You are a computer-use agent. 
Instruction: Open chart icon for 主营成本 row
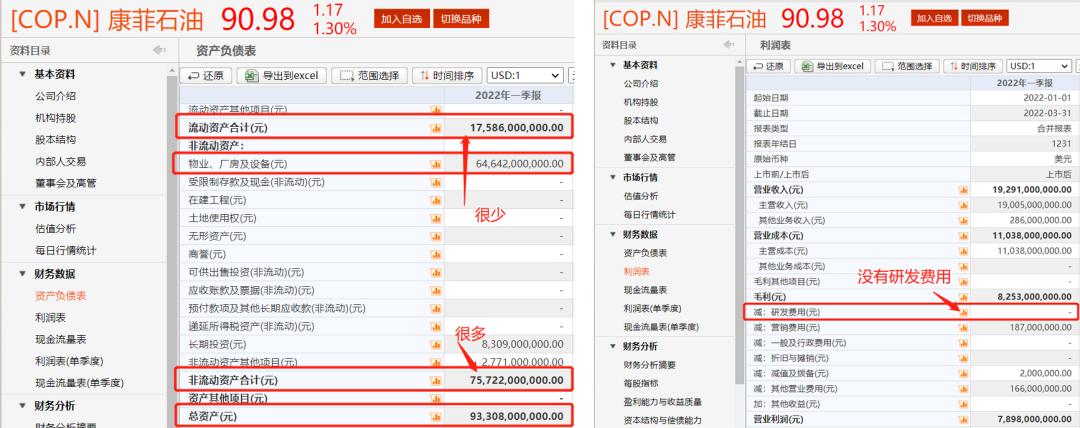point(963,251)
